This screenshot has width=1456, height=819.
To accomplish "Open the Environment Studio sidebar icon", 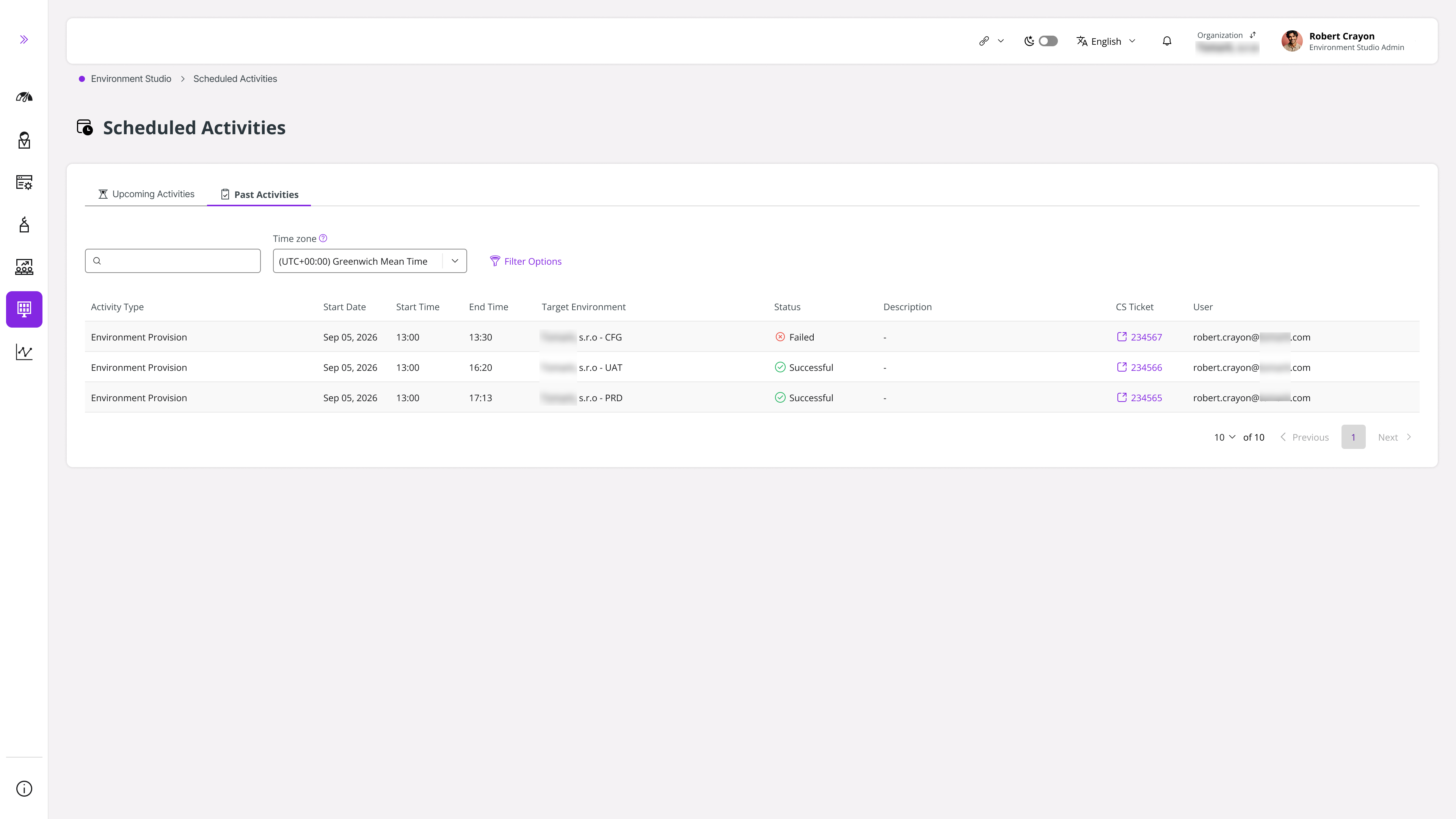I will click(24, 309).
